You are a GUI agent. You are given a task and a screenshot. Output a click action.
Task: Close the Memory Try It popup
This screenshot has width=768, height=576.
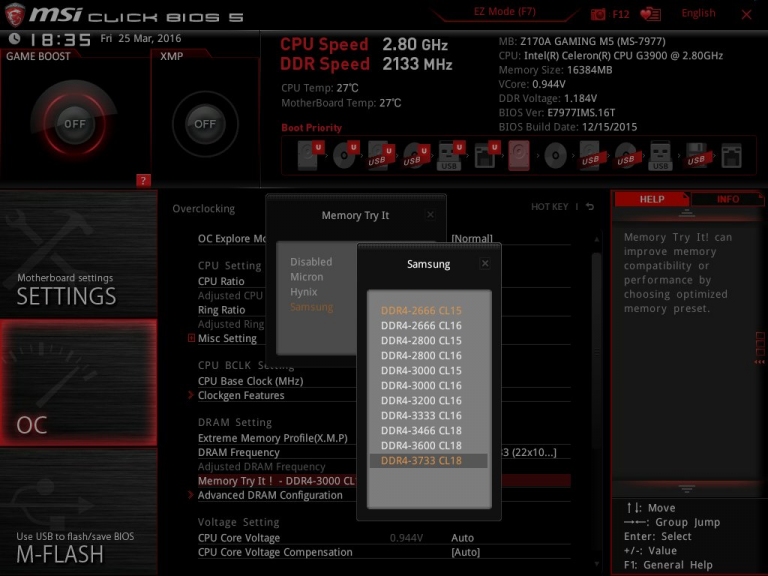430,215
